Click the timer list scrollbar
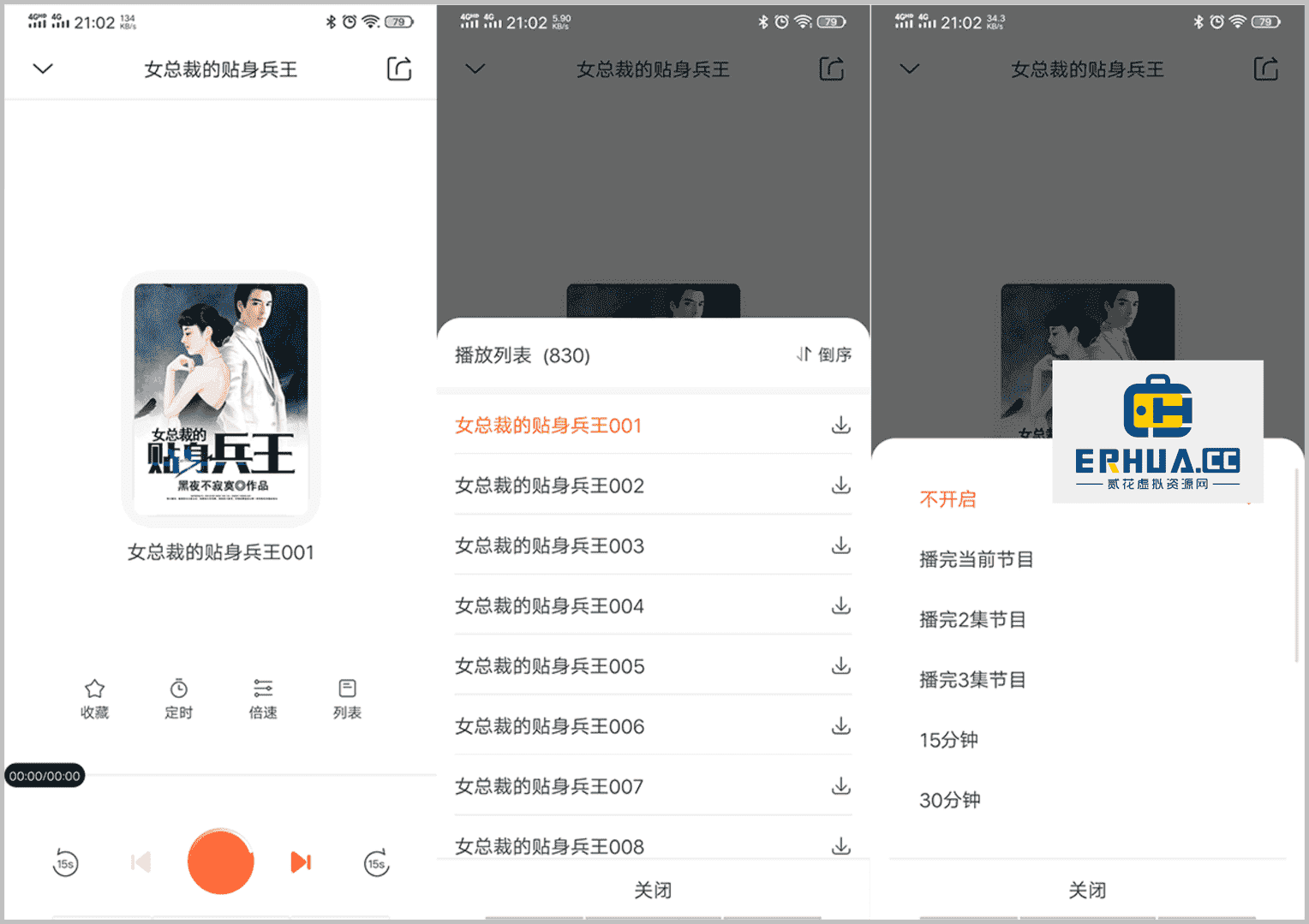 [x=1296, y=565]
